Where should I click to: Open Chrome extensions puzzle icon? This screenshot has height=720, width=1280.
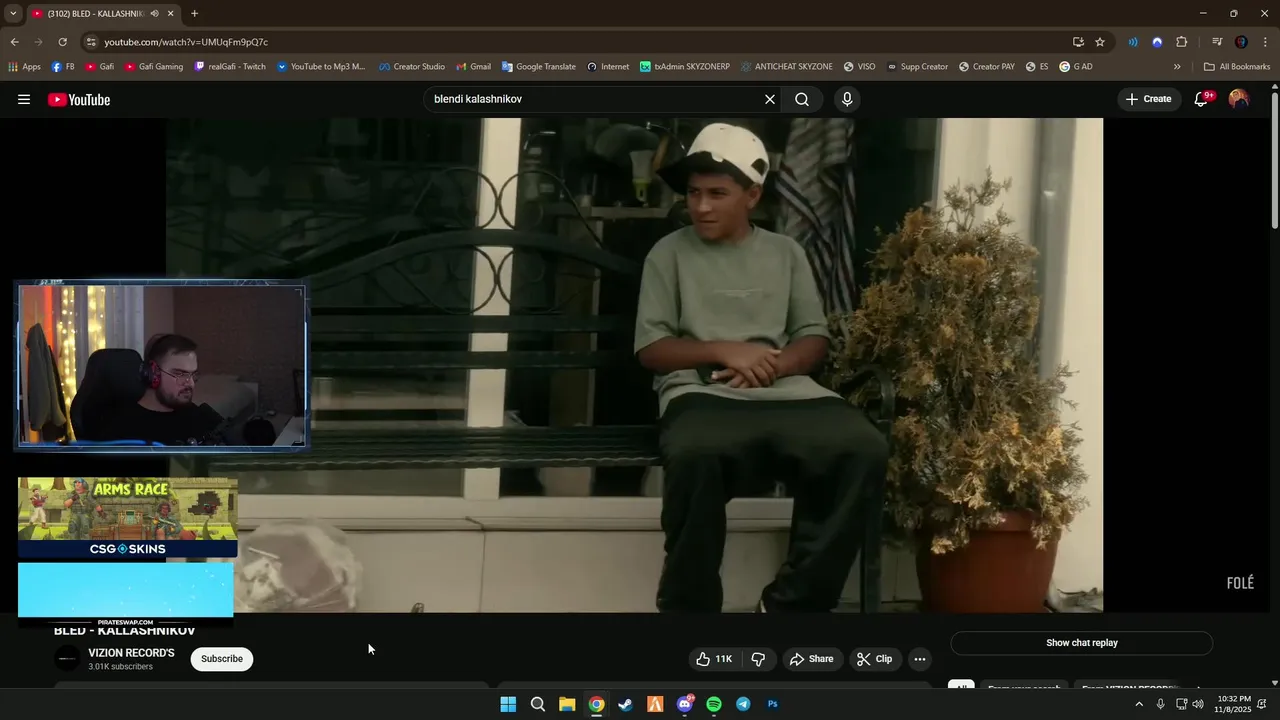pos(1182,42)
